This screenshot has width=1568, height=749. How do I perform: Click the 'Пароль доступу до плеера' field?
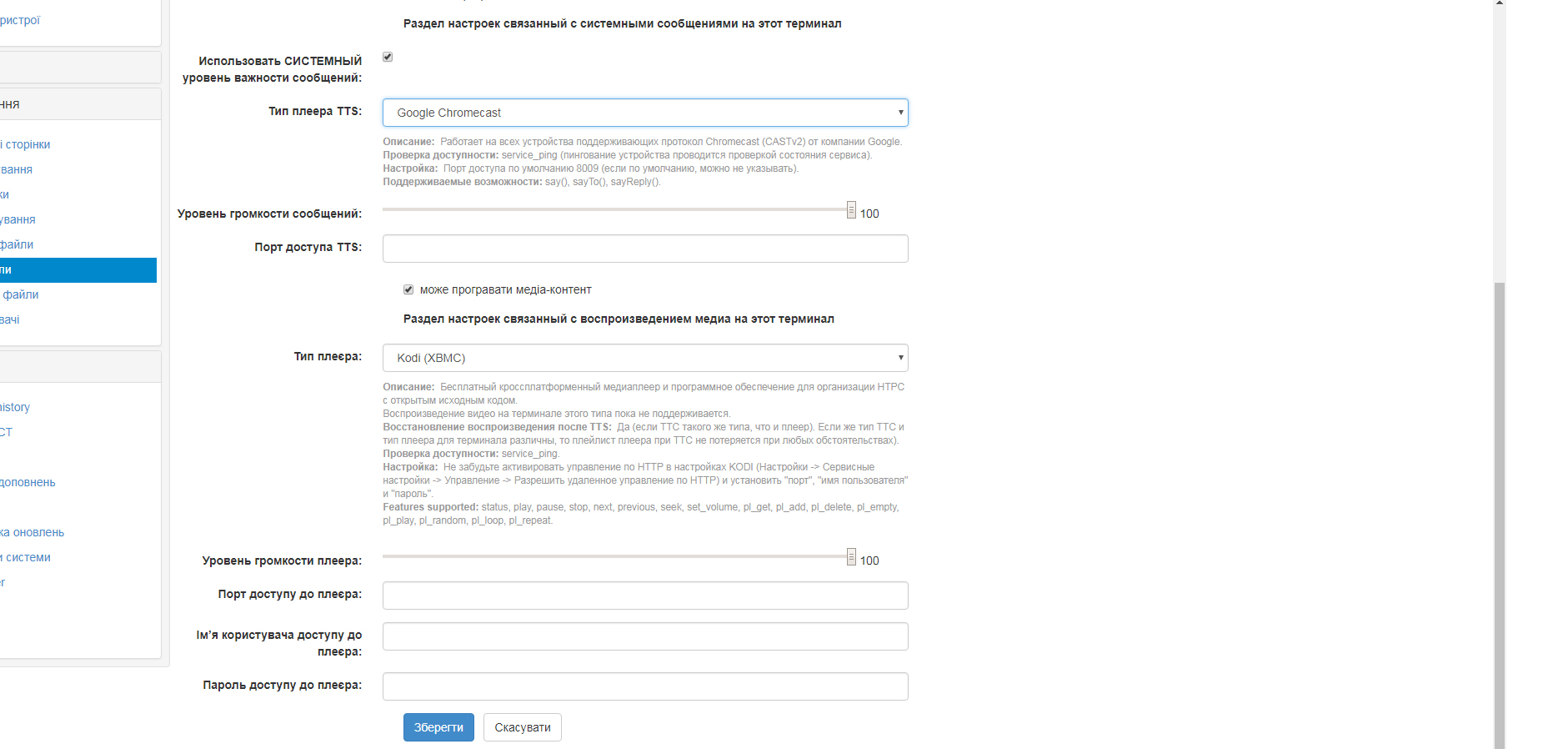click(x=644, y=686)
